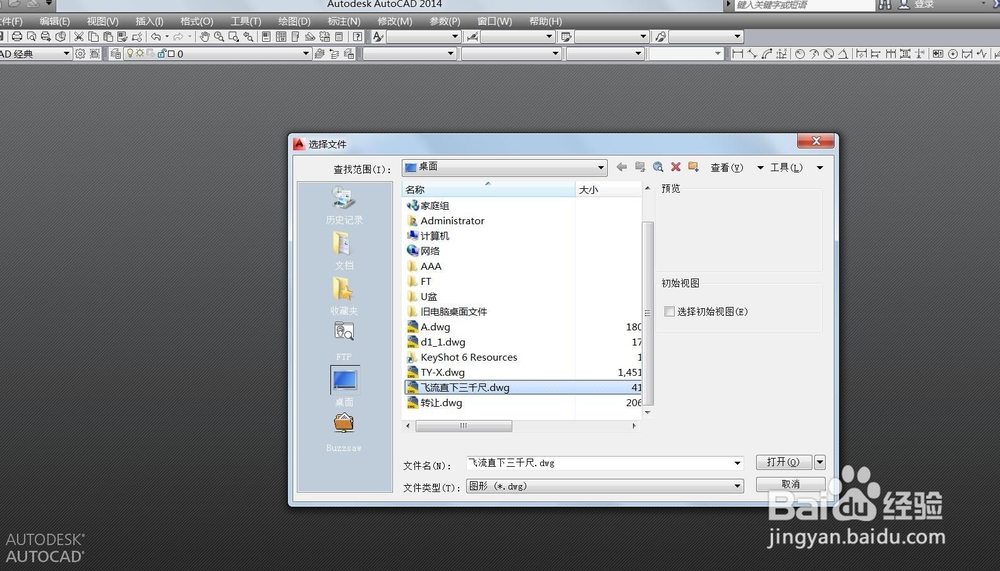
Task: Expand the text style dropdown
Action: (455, 37)
